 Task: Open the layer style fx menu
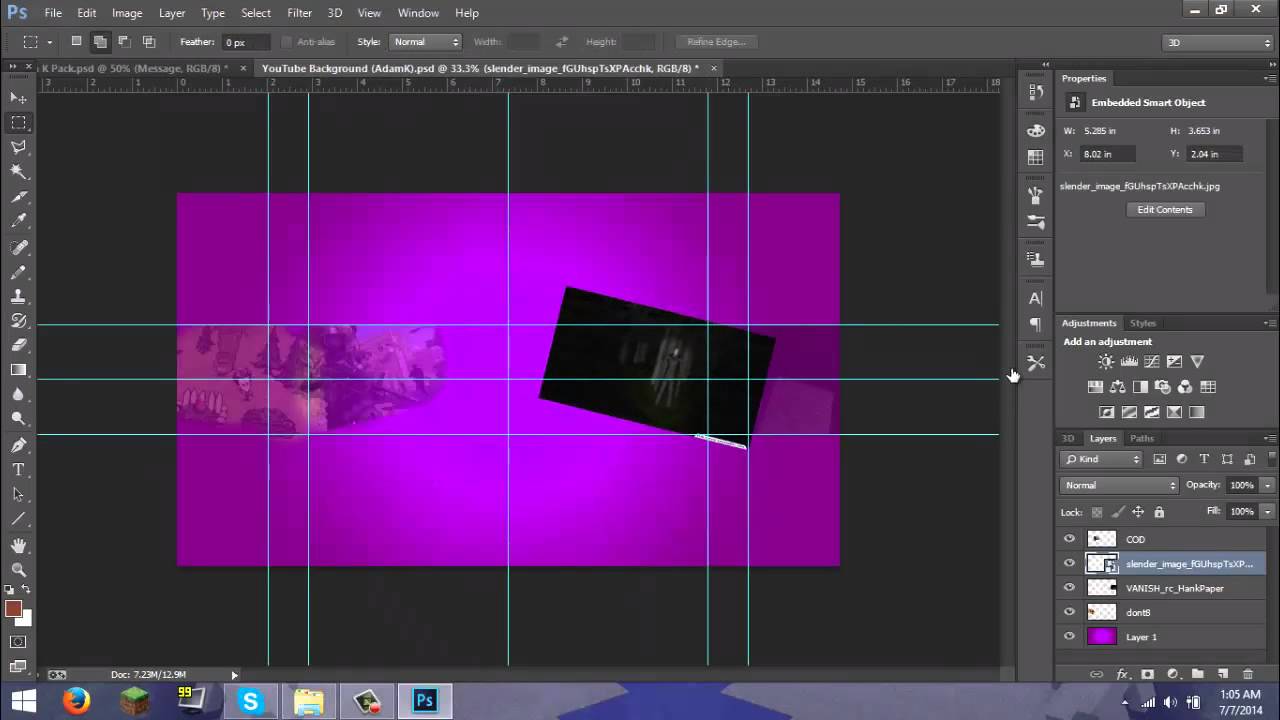pyautogui.click(x=1122, y=675)
